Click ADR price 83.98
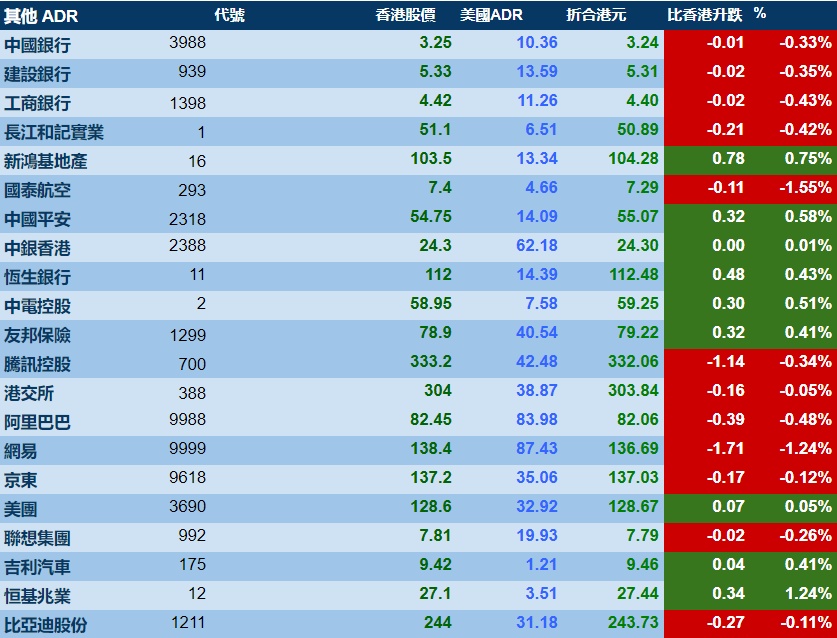Image resolution: width=837 pixels, height=638 pixels. pyautogui.click(x=537, y=419)
